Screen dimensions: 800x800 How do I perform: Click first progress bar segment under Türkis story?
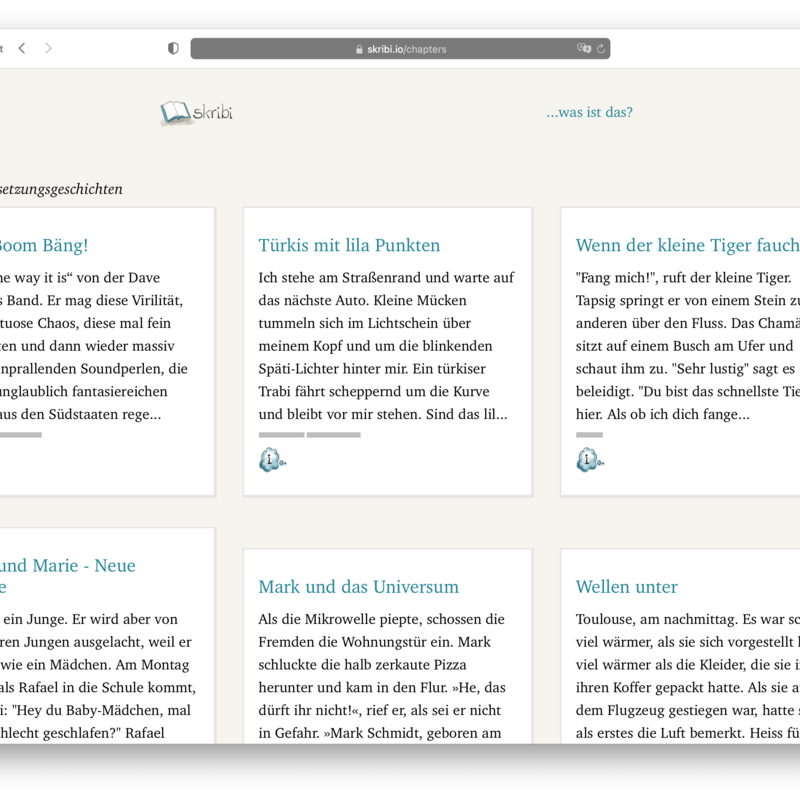(x=281, y=435)
